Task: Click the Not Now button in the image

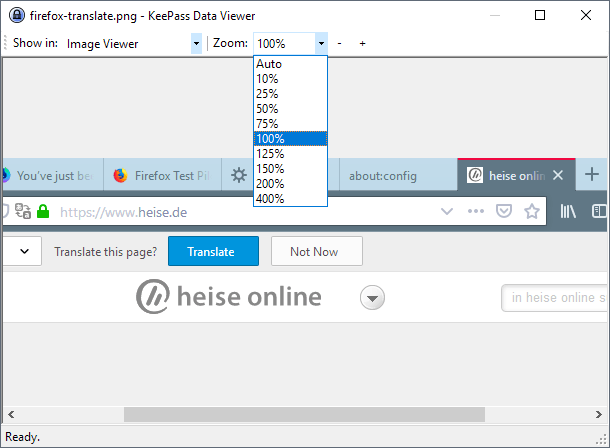Action: 317,251
